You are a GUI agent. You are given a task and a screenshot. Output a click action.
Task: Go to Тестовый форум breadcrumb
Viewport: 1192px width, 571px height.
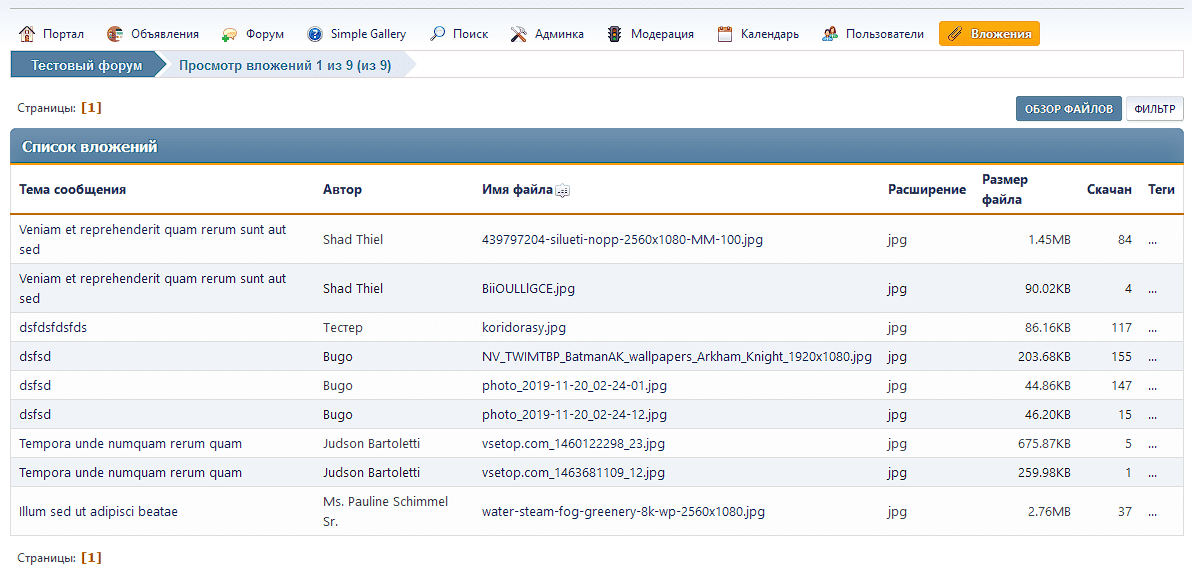tap(86, 66)
